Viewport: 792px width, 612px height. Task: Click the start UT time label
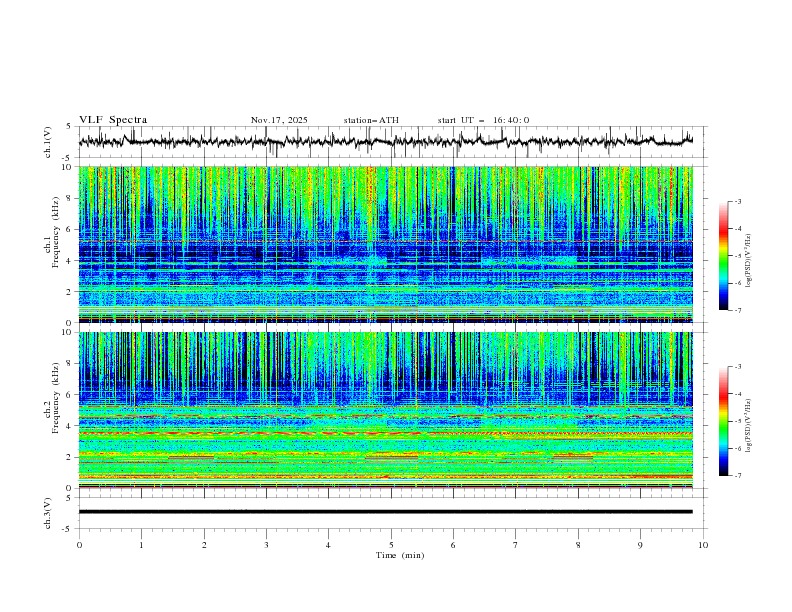(484, 120)
